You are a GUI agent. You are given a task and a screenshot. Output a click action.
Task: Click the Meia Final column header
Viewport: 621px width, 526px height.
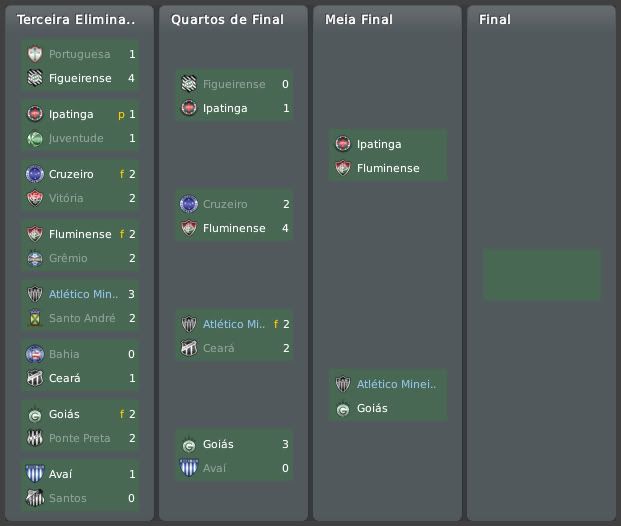point(359,19)
